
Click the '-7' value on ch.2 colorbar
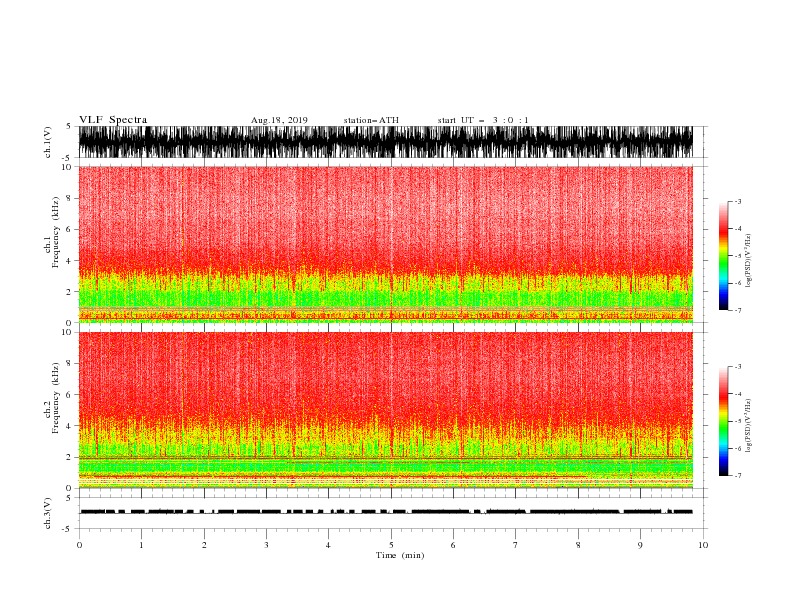click(738, 476)
